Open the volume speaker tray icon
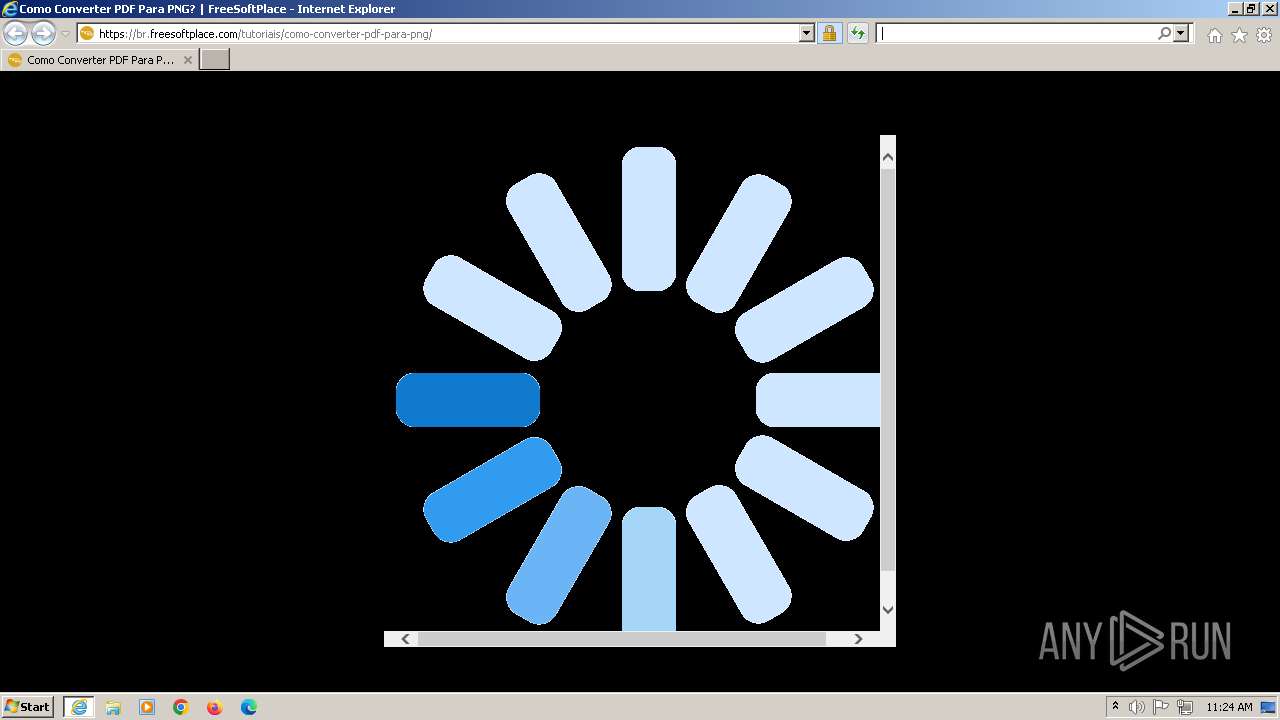The image size is (1280, 720). click(x=1137, y=707)
